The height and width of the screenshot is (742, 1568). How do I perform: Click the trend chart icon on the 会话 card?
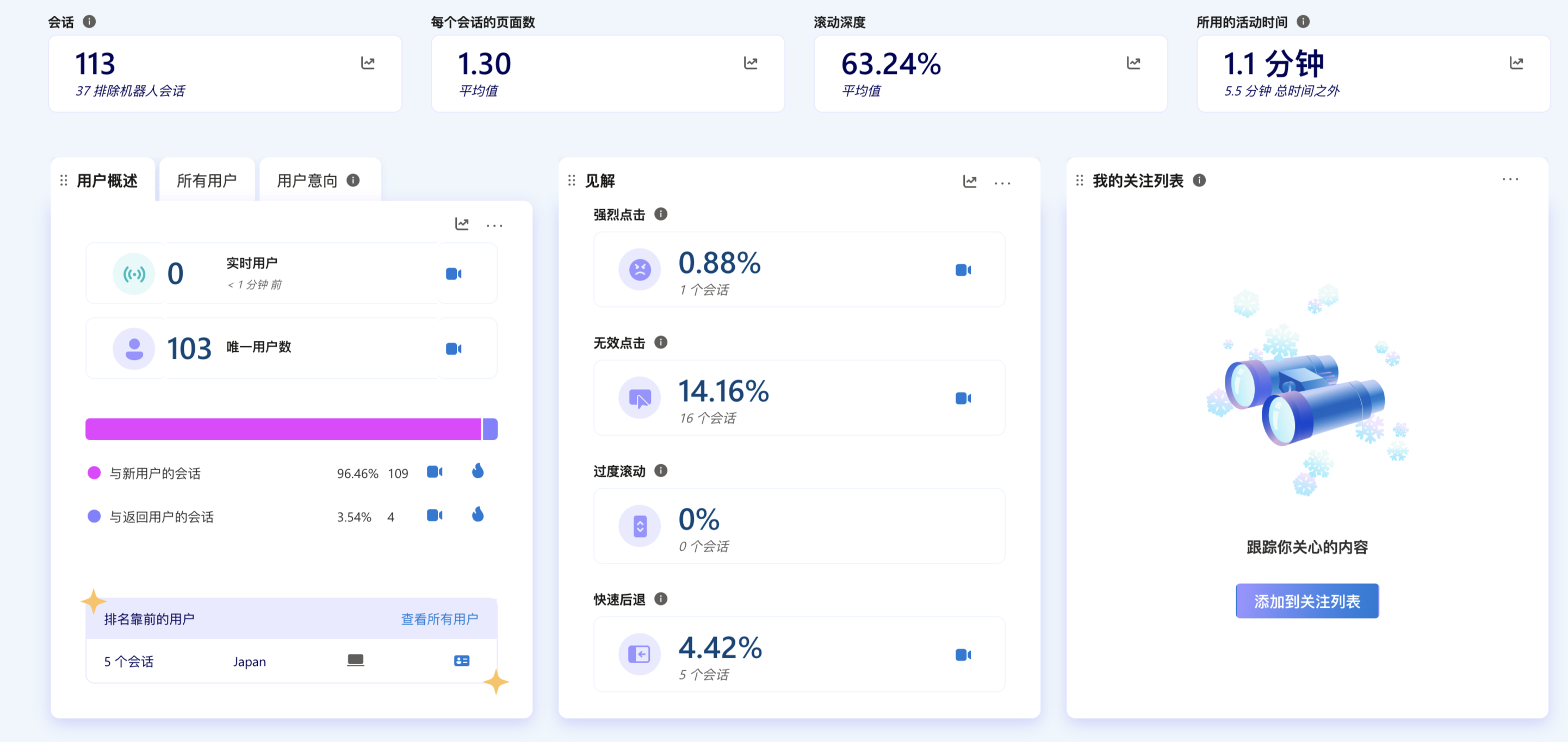click(369, 63)
